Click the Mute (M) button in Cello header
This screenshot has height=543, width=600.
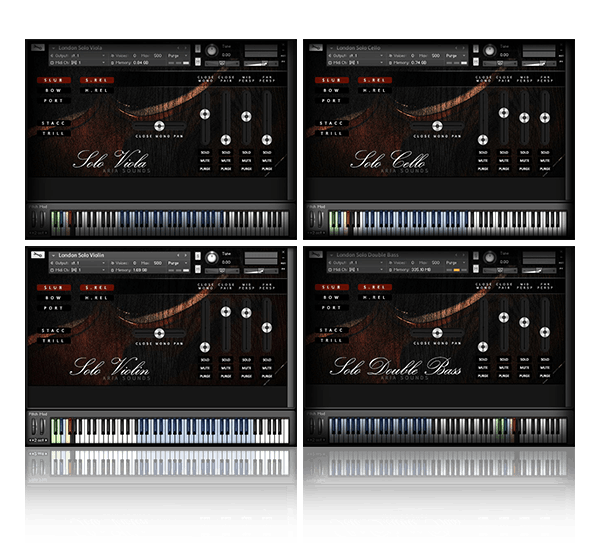click(x=476, y=62)
